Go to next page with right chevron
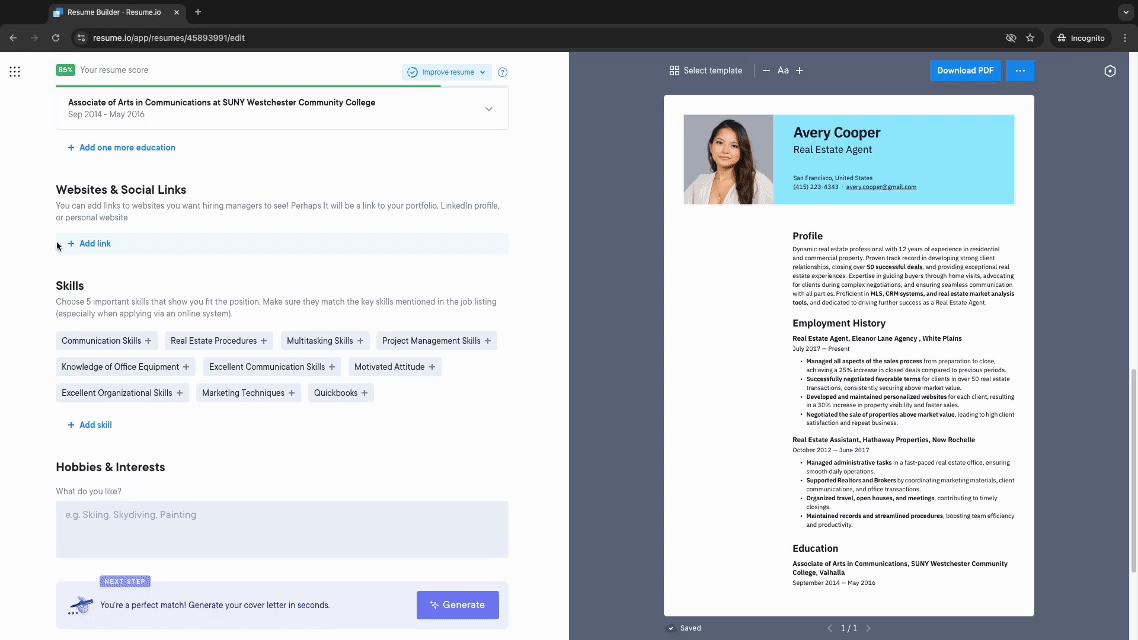 click(867, 628)
